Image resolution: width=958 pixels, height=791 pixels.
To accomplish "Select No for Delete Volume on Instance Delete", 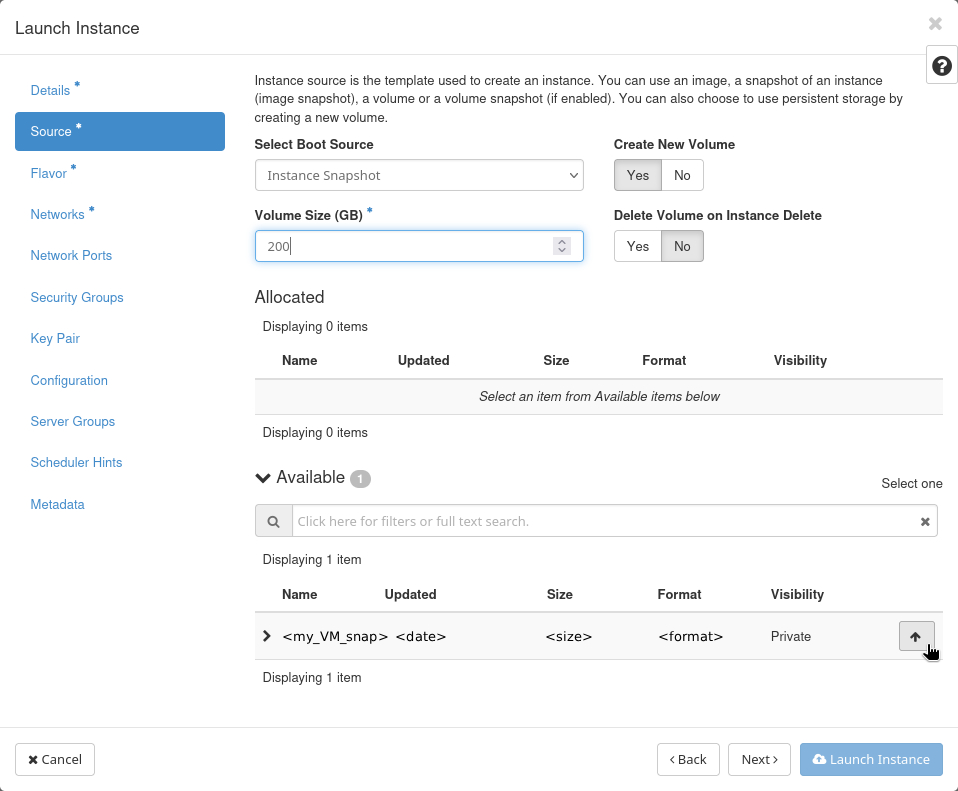I will 682,246.
